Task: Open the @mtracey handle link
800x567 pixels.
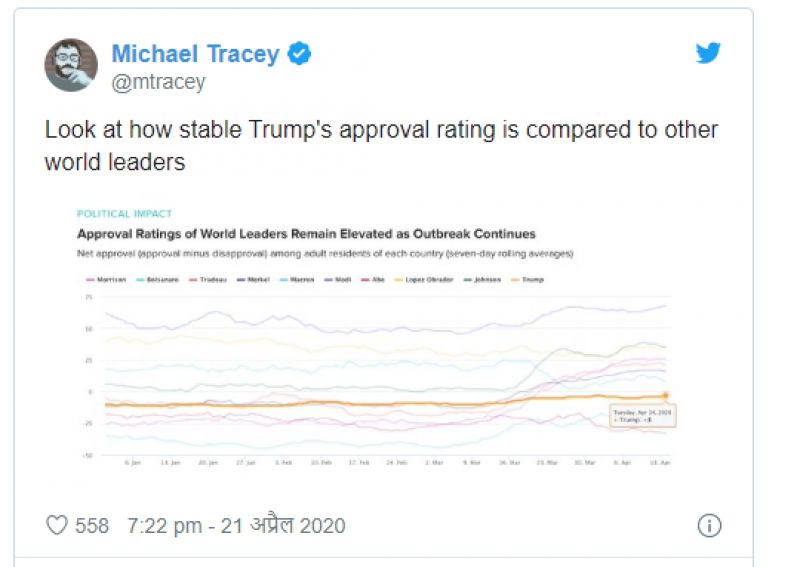Action: [158, 83]
